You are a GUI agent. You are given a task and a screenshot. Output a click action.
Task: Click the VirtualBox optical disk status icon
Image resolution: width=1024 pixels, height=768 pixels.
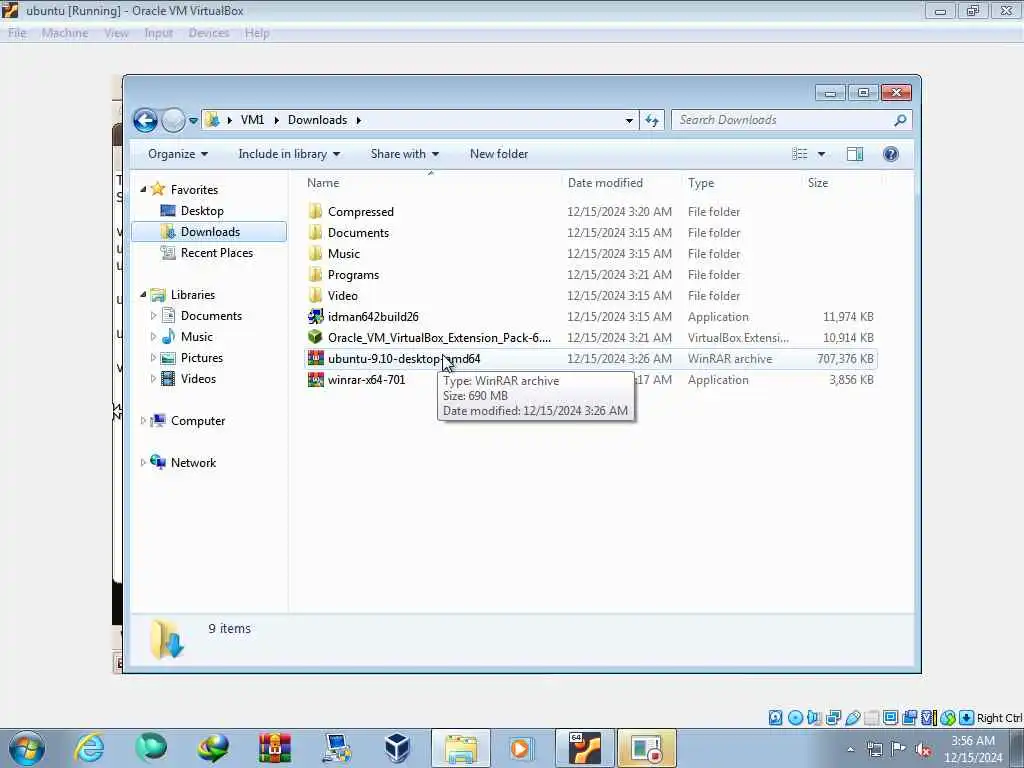795,718
